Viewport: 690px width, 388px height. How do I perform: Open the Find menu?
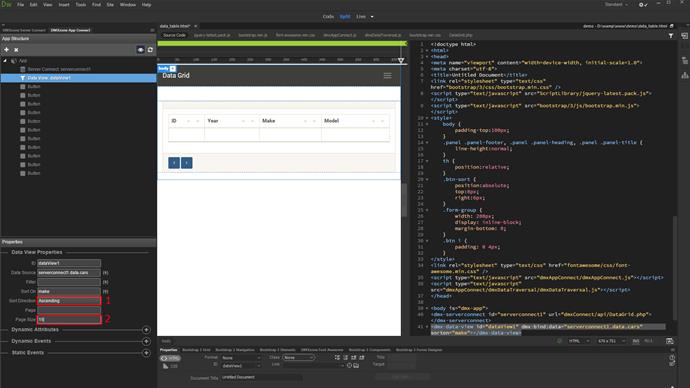point(96,5)
